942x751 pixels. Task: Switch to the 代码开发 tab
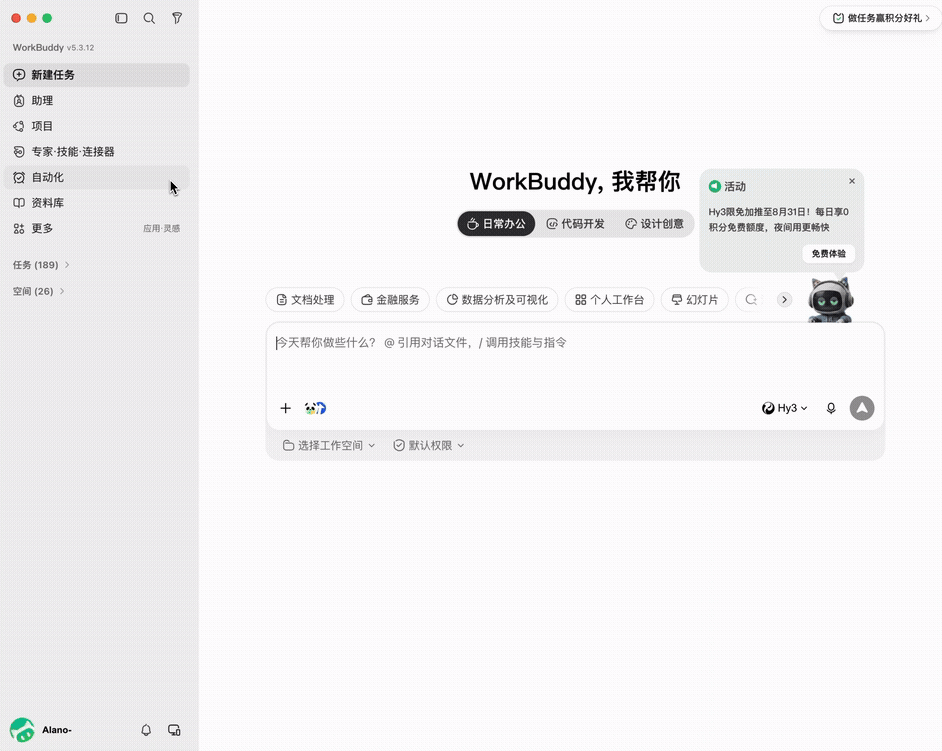576,223
